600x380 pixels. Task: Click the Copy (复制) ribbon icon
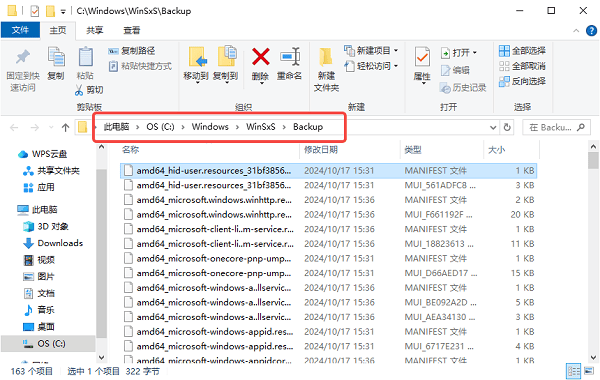(x=56, y=57)
